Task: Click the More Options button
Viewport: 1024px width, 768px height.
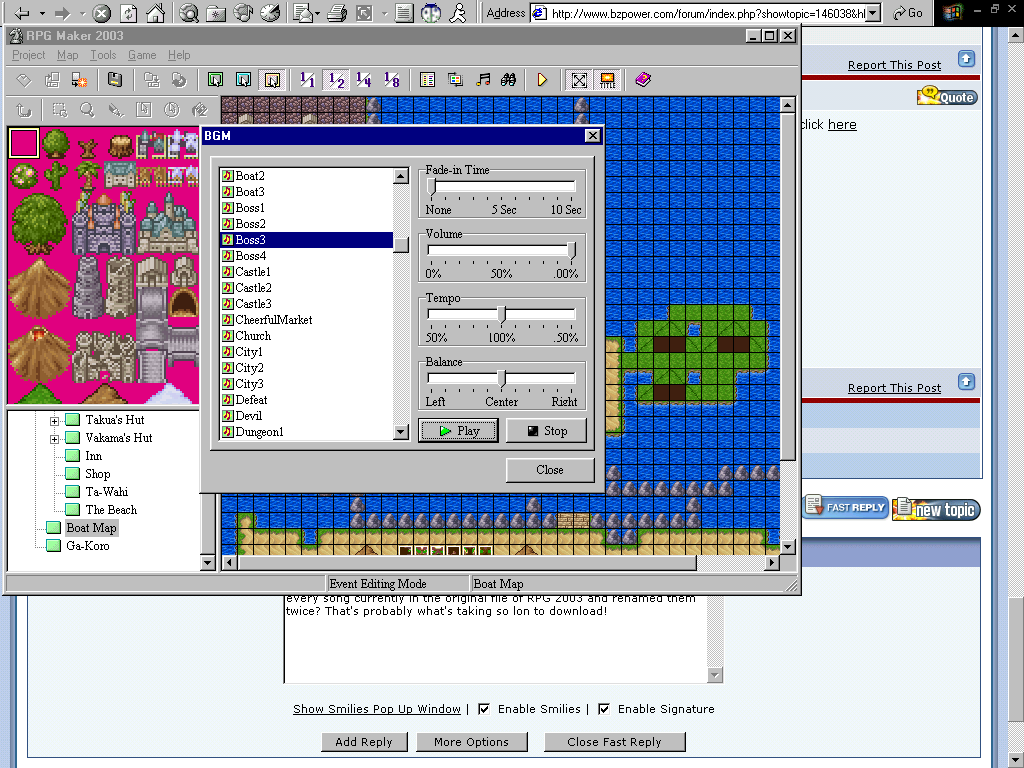Action: click(472, 742)
